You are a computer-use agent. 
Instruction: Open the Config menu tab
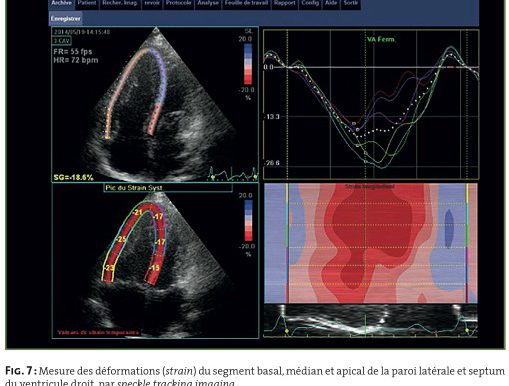(x=310, y=3)
